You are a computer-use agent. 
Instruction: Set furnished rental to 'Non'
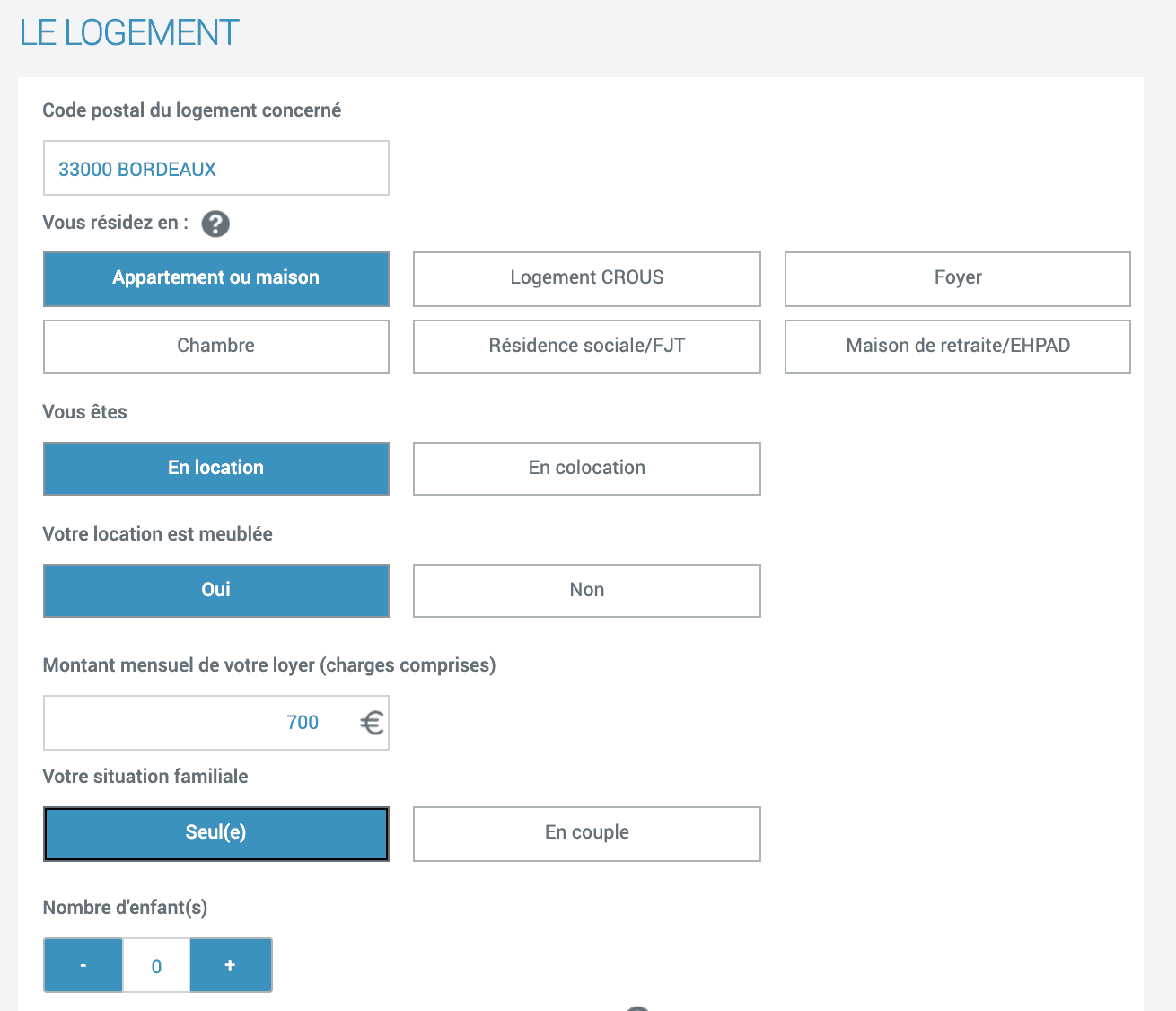pos(586,591)
